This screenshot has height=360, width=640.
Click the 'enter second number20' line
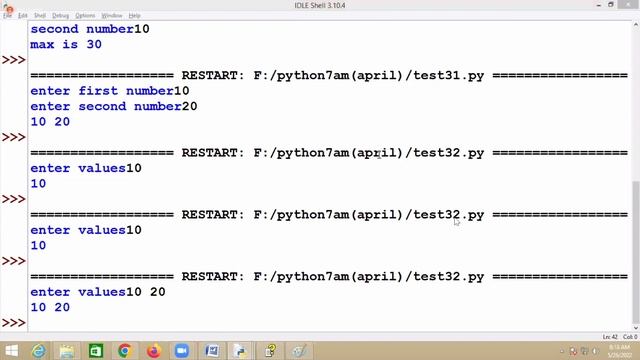tap(114, 106)
